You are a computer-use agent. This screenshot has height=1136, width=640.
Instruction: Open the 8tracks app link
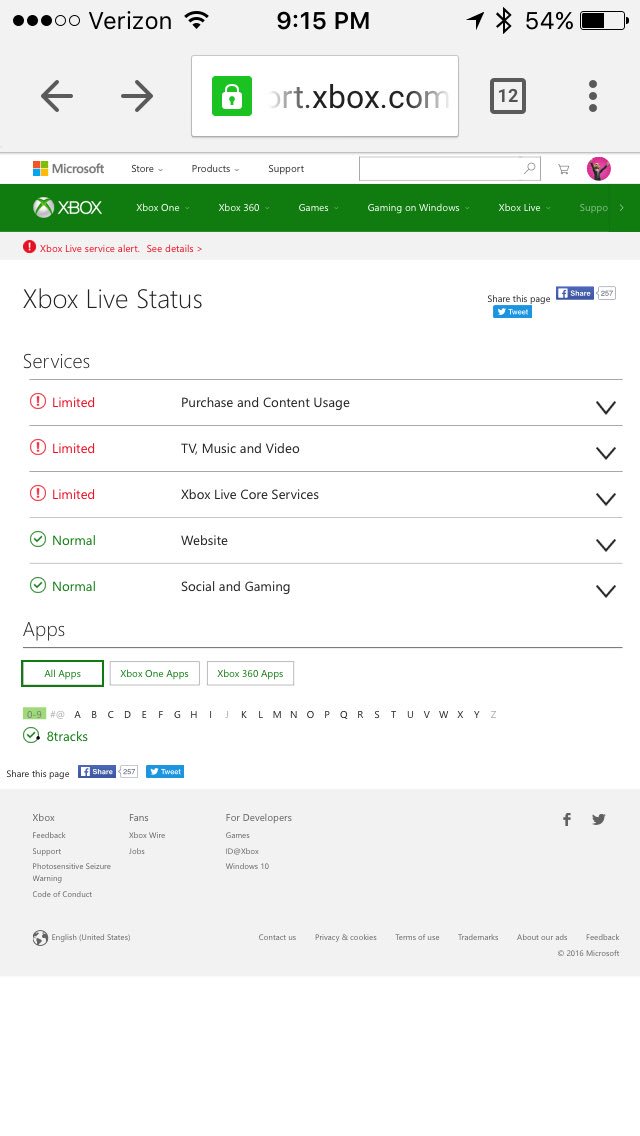point(67,736)
